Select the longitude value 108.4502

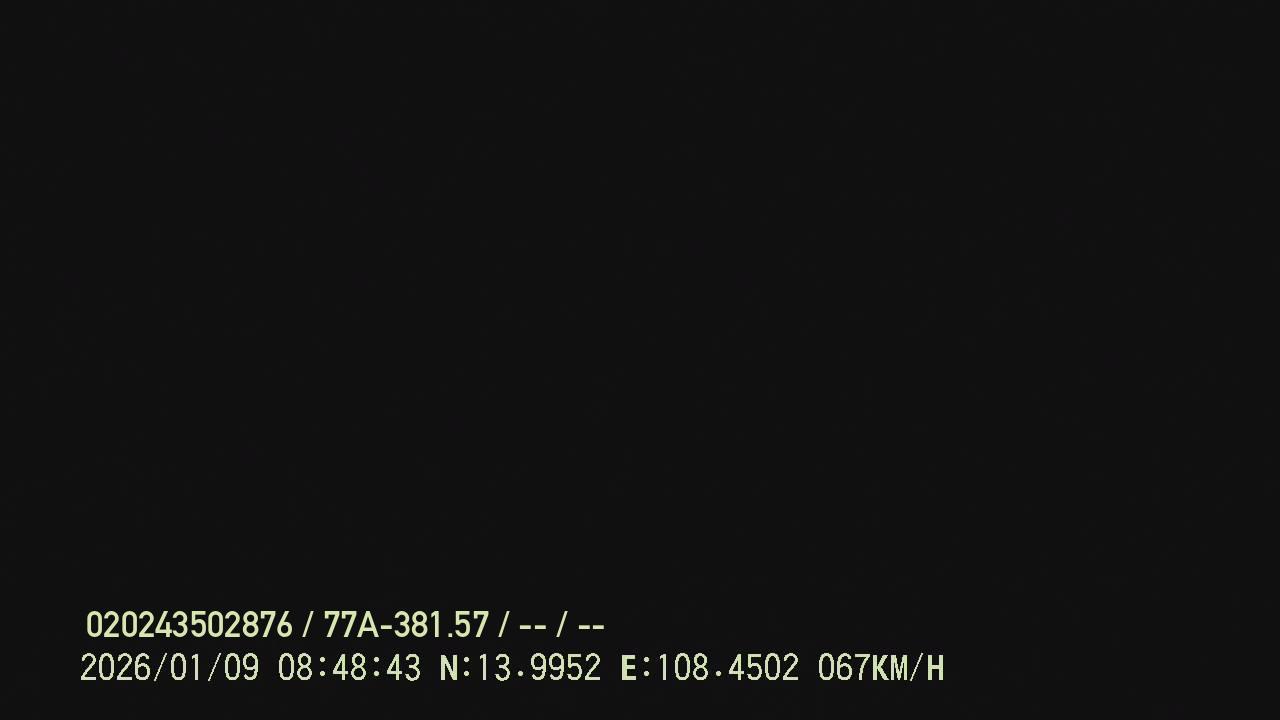pos(727,668)
